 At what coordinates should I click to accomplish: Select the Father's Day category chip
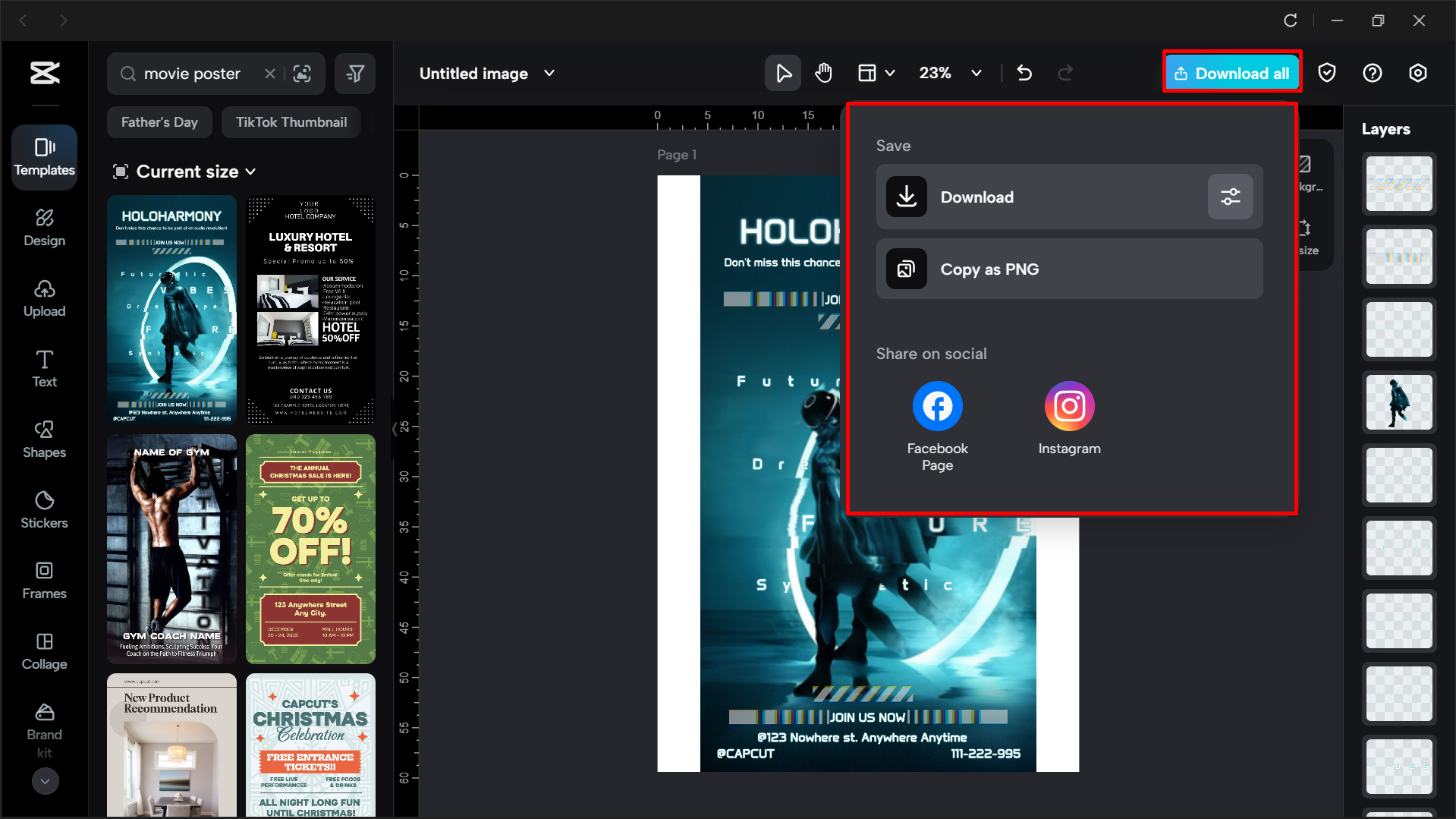[159, 121]
